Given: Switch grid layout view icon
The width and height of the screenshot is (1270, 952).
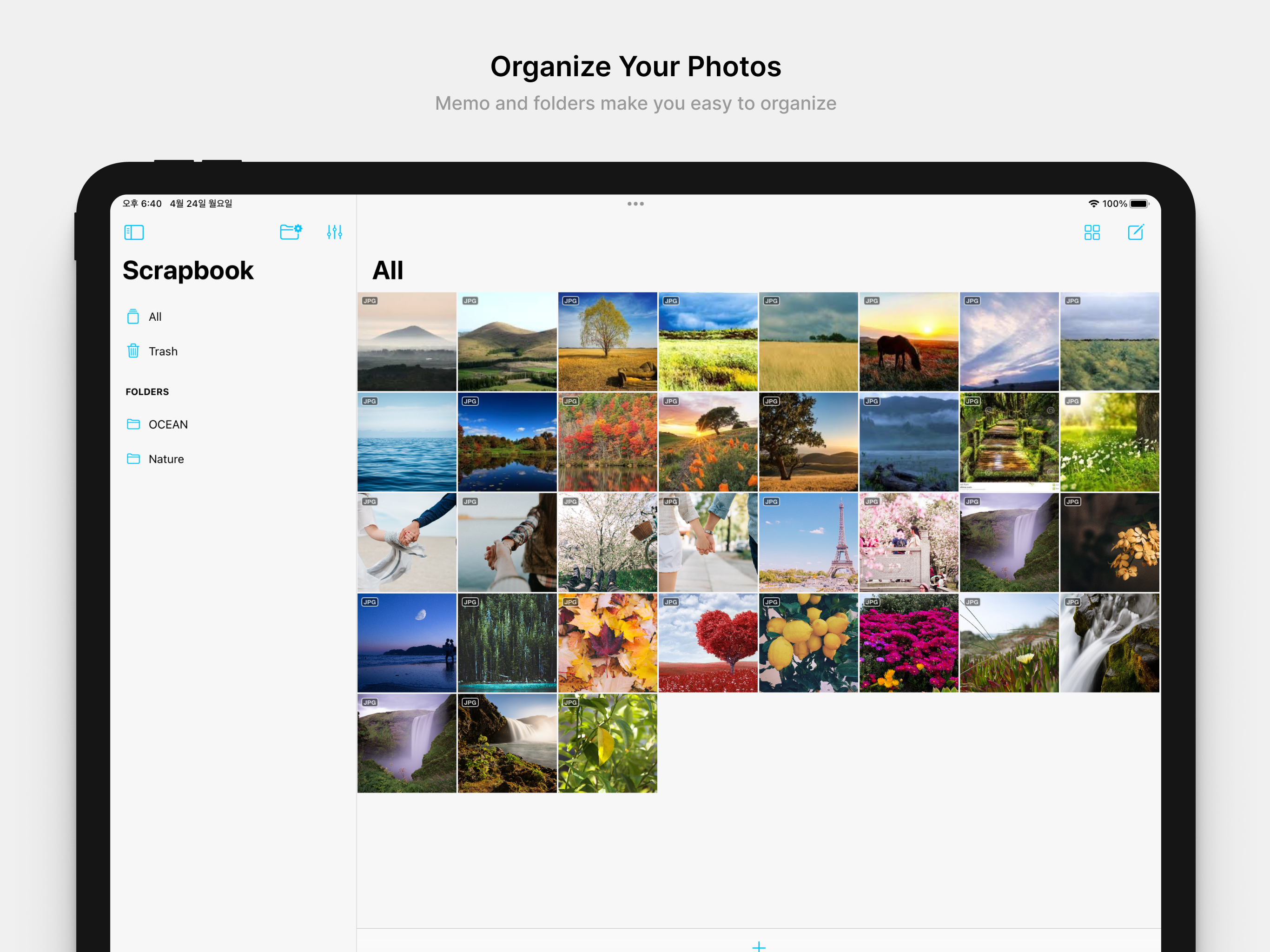Looking at the screenshot, I should (1091, 232).
